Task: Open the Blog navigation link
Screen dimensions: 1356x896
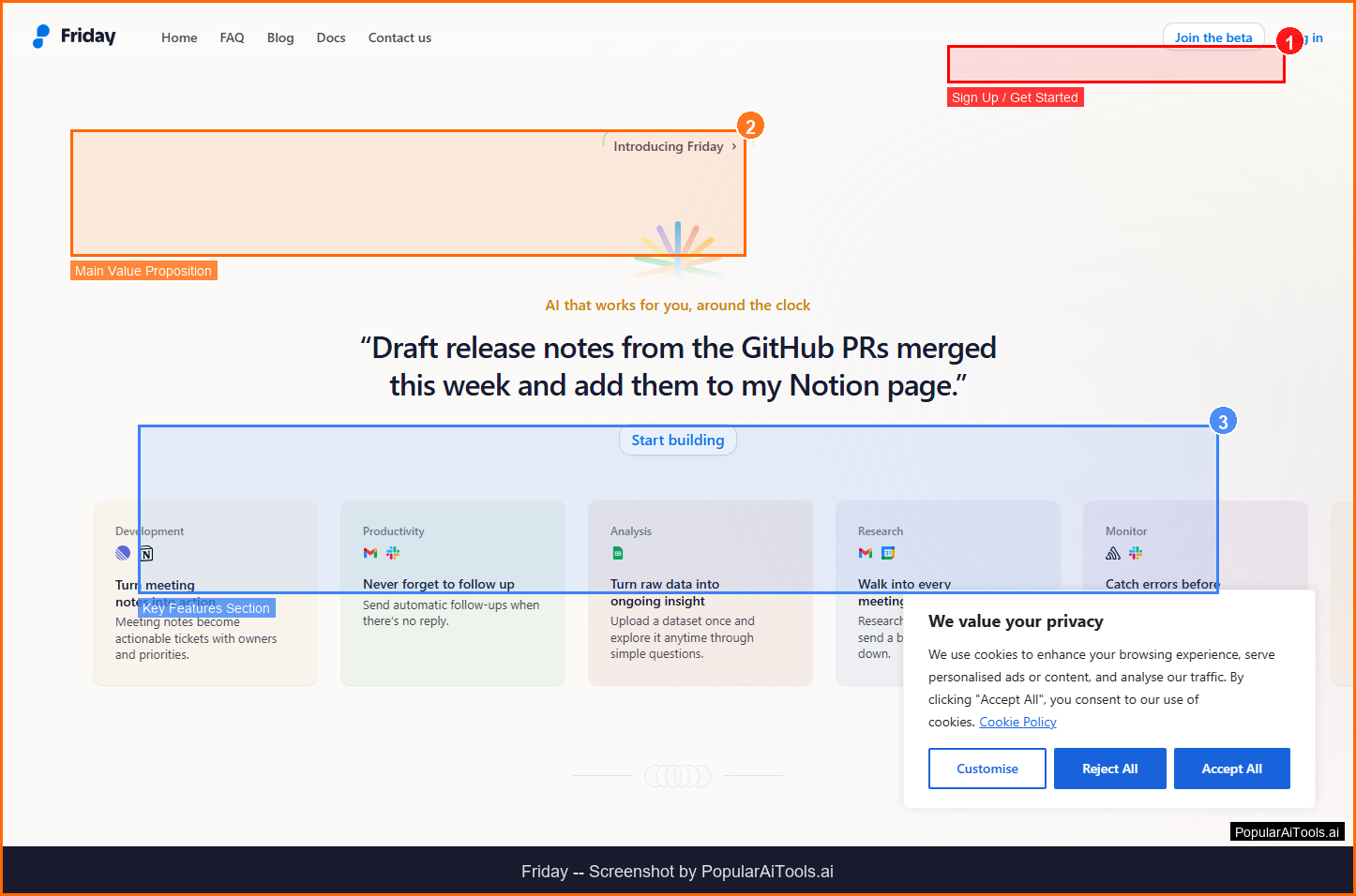Action: point(280,37)
